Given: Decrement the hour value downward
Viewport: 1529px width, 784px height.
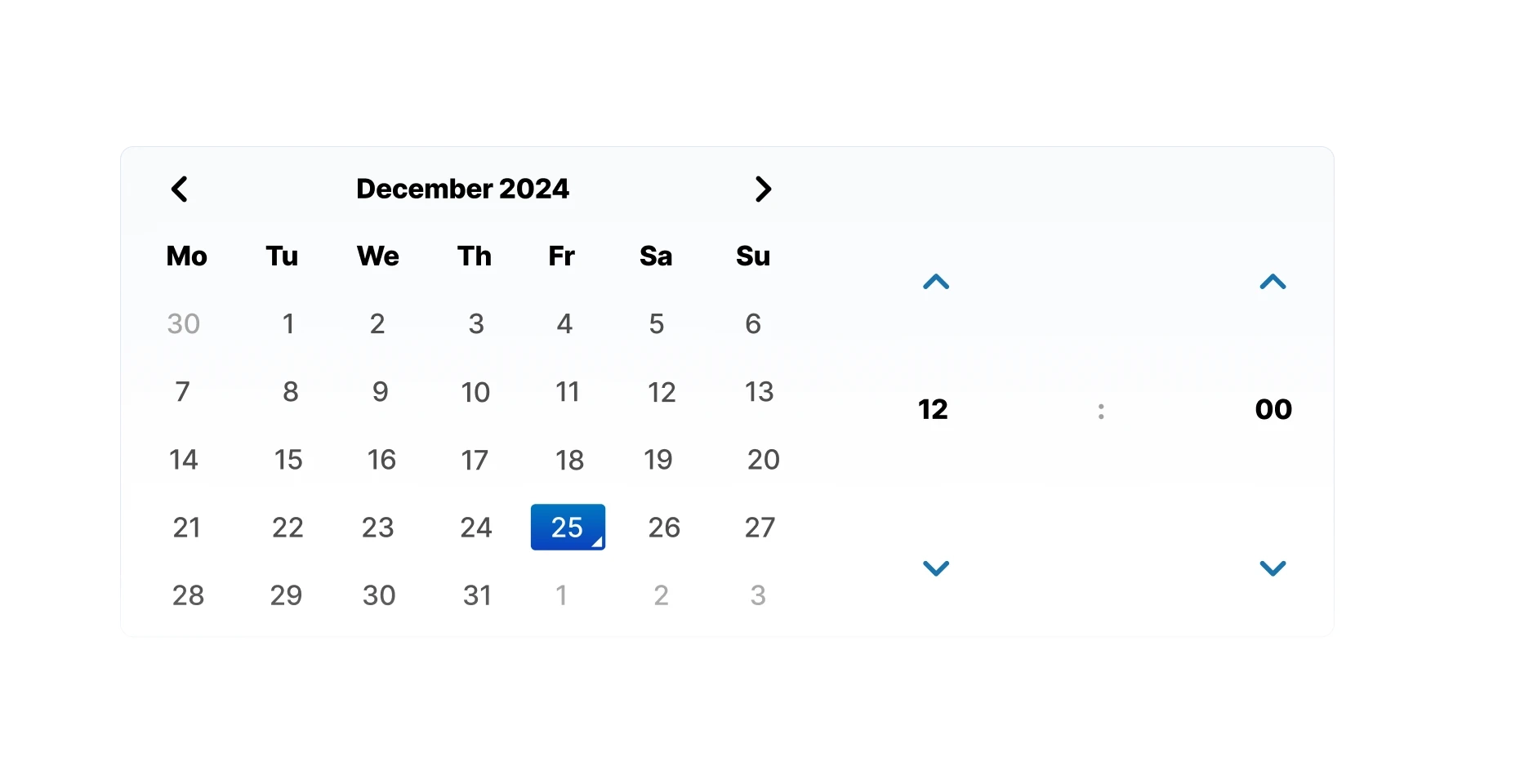Looking at the screenshot, I should coord(935,568).
